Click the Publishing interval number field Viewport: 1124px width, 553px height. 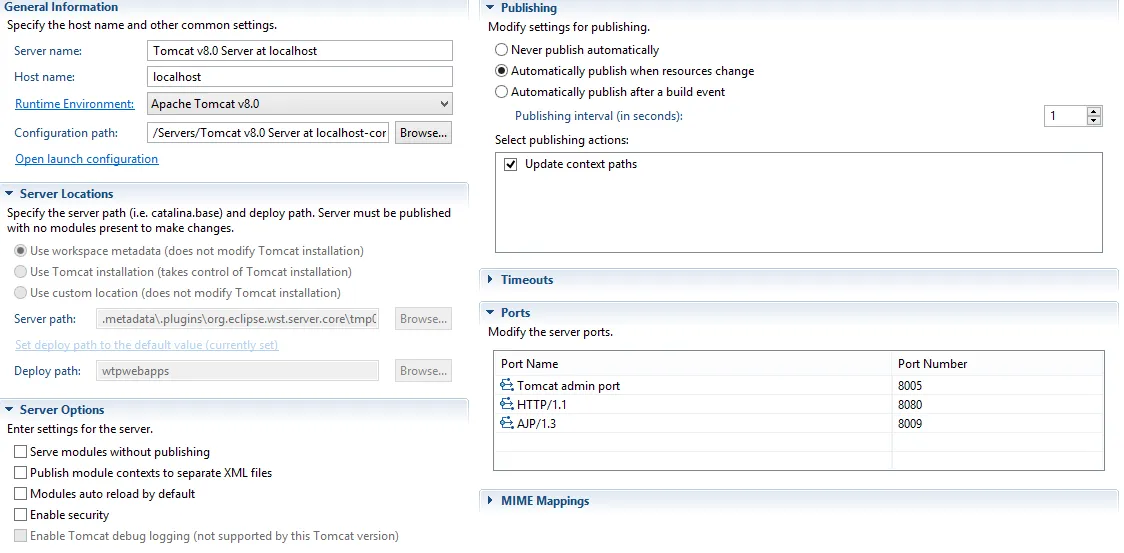click(1065, 115)
